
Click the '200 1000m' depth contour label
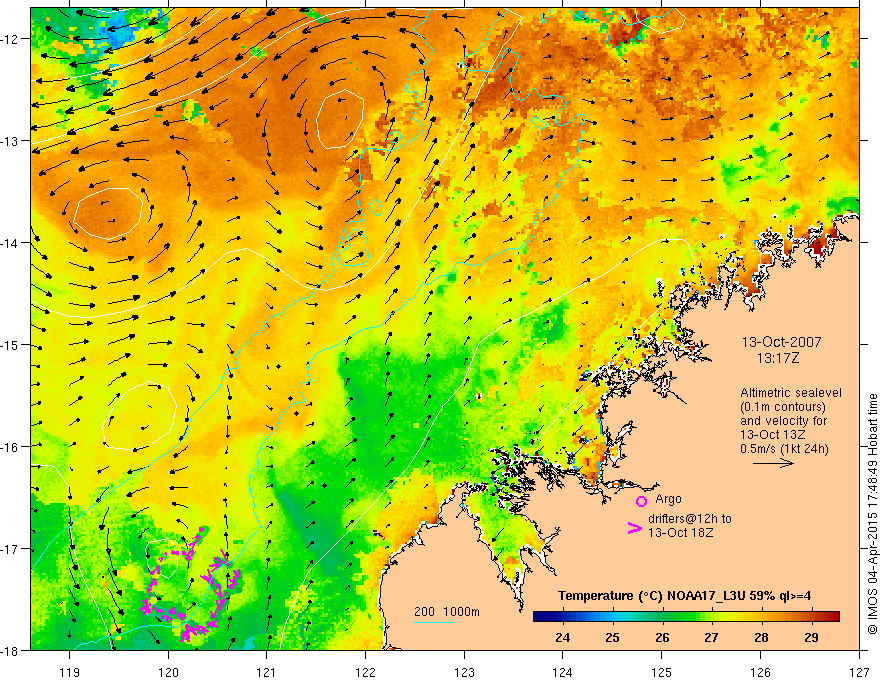click(x=447, y=612)
